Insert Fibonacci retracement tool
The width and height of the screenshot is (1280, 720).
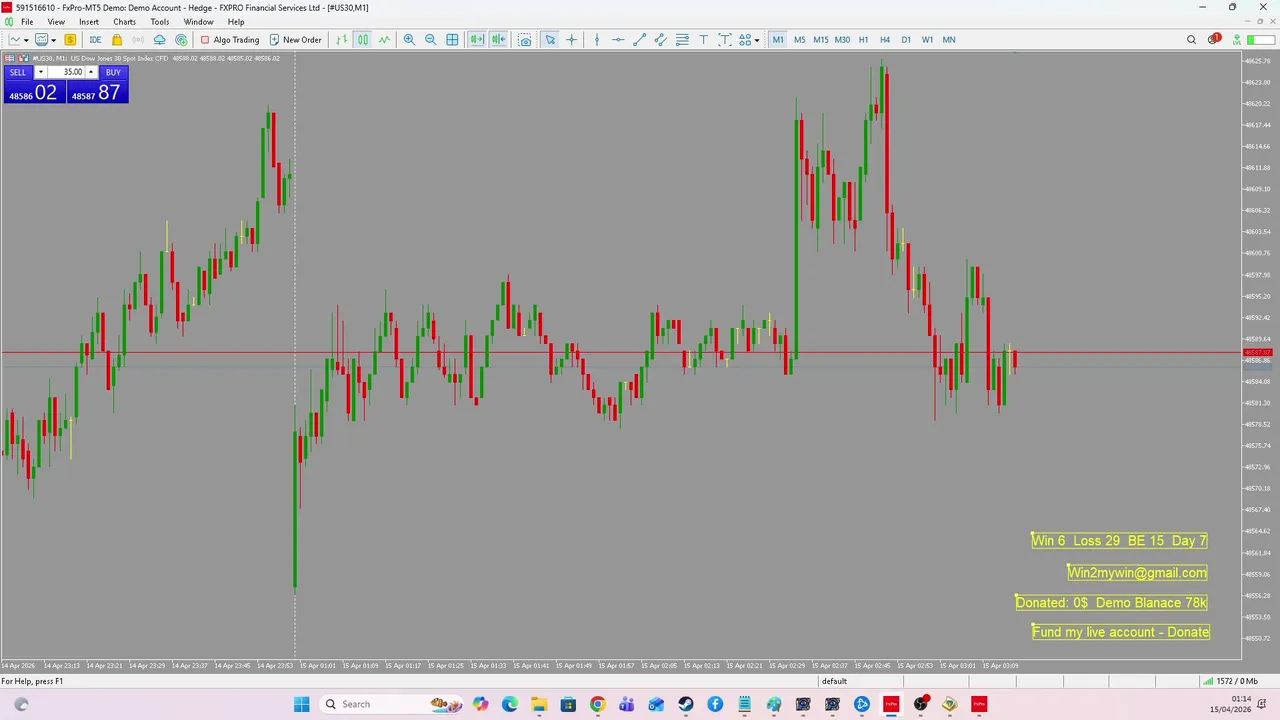click(682, 40)
